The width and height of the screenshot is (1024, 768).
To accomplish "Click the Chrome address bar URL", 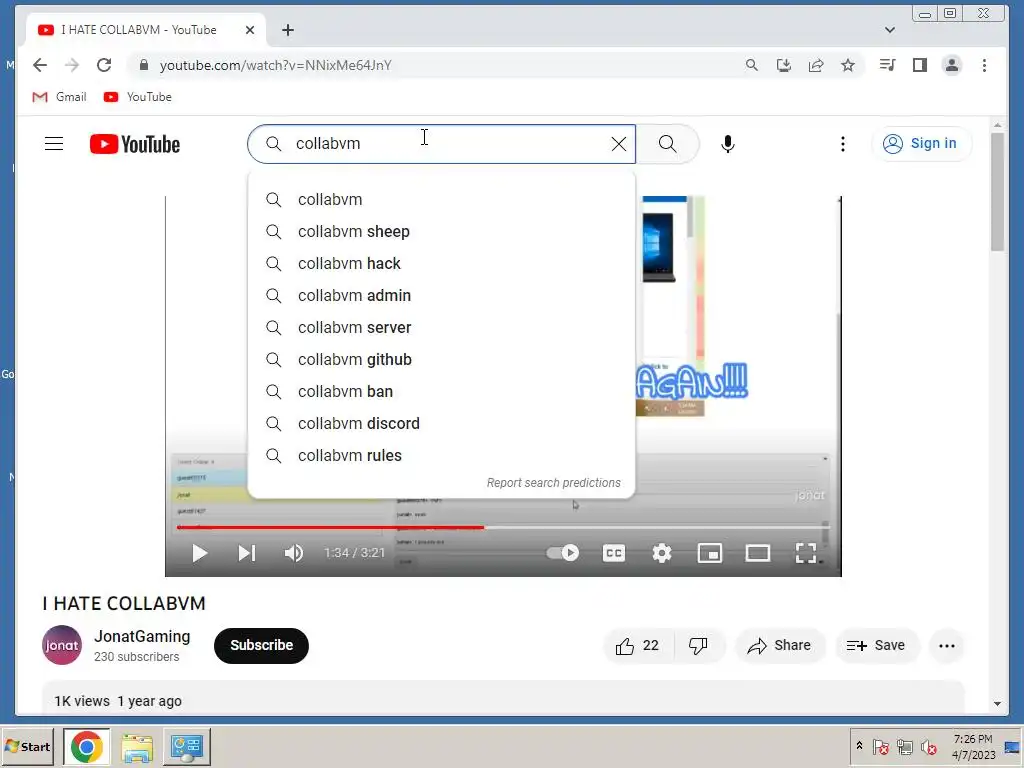I will tap(276, 65).
